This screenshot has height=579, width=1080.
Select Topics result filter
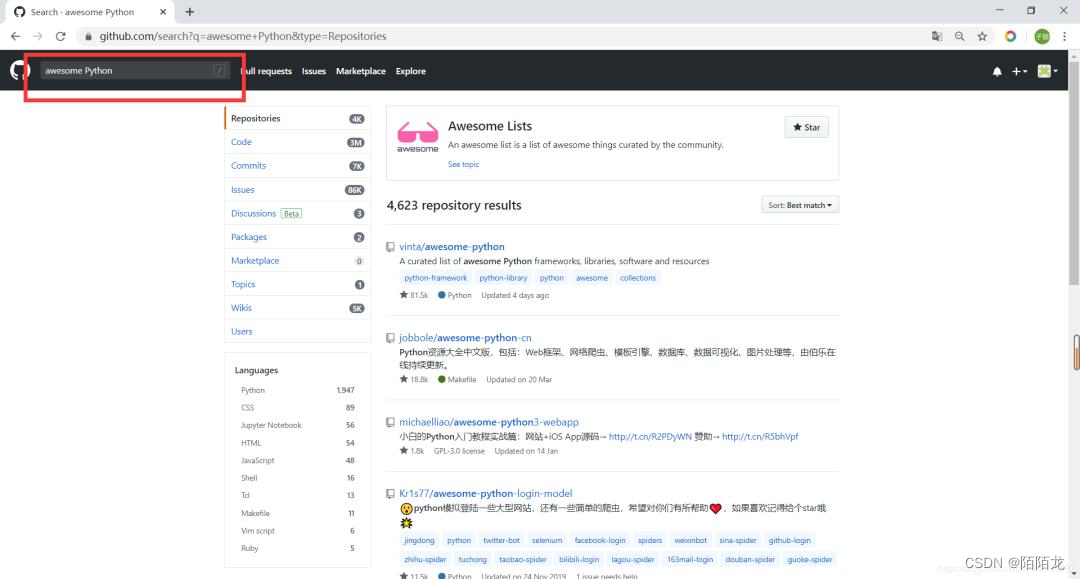click(298, 284)
